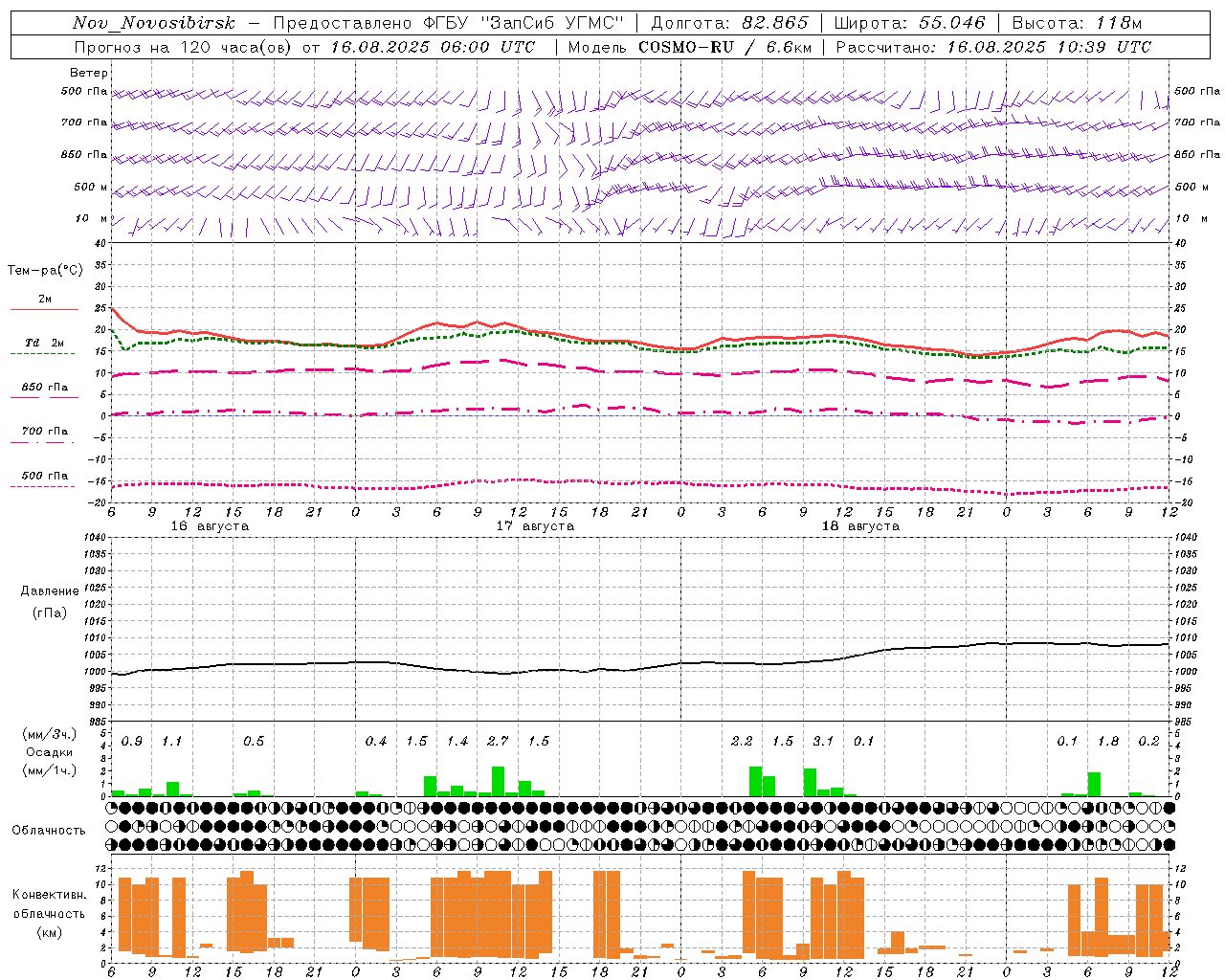This screenshot has height=980, width=1225.
Task: Click the 3.1 precipitation total value
Action: click(x=823, y=742)
